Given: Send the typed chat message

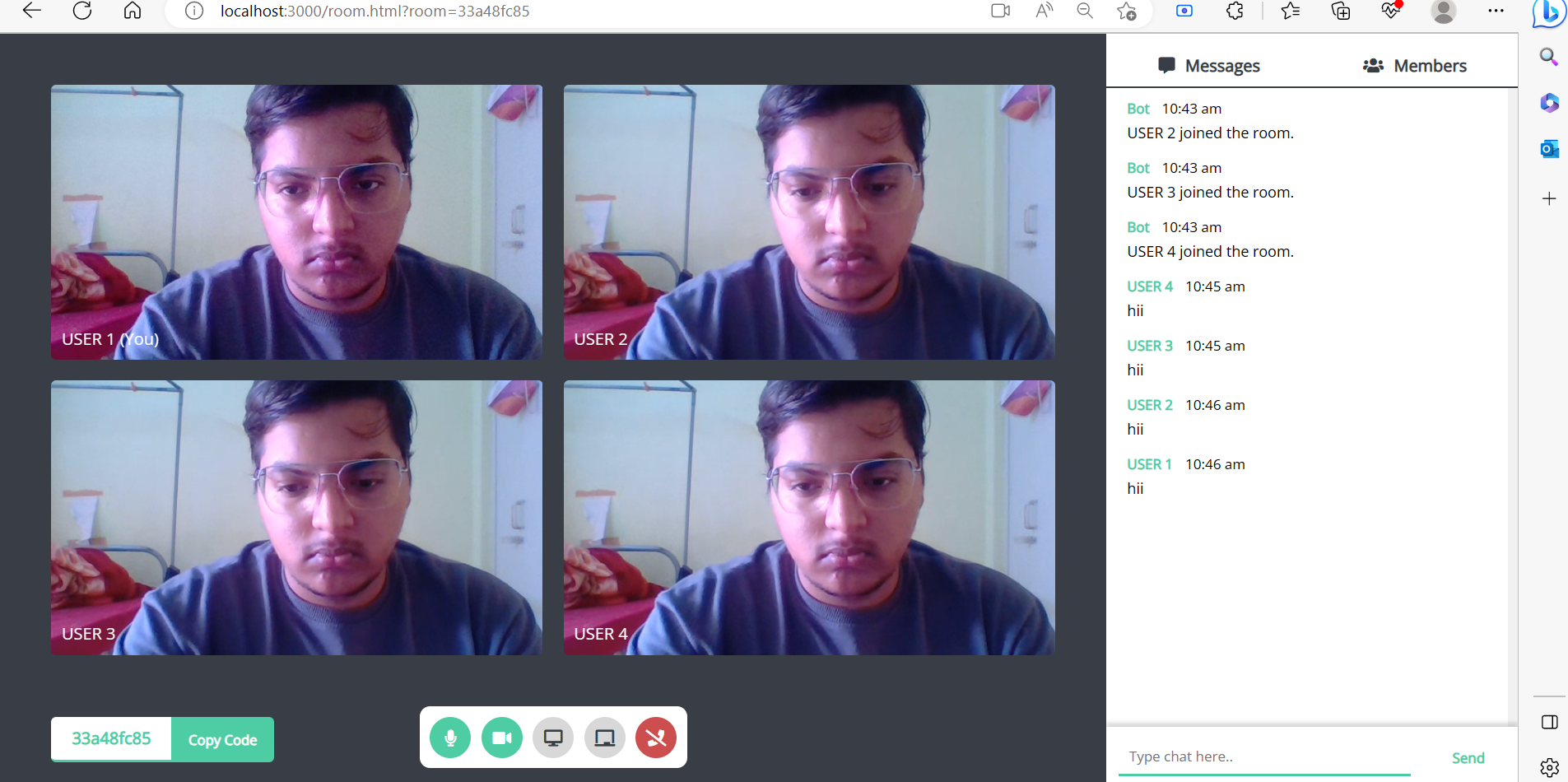Looking at the screenshot, I should (1468, 756).
